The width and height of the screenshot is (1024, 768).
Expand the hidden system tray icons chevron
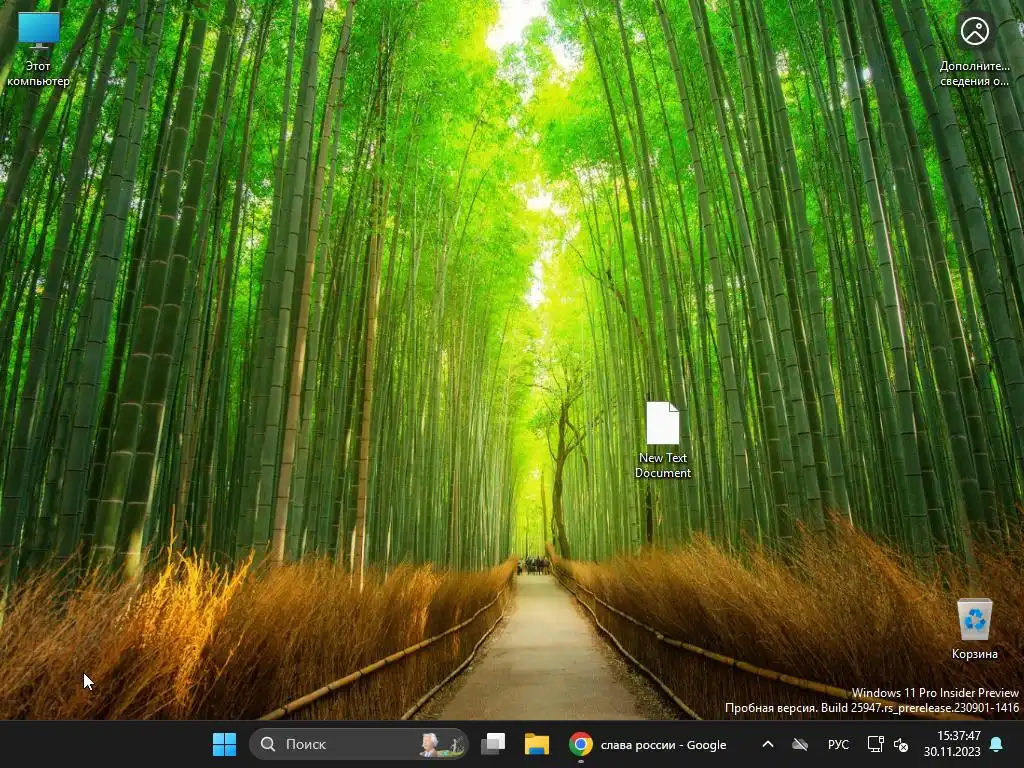pos(768,744)
